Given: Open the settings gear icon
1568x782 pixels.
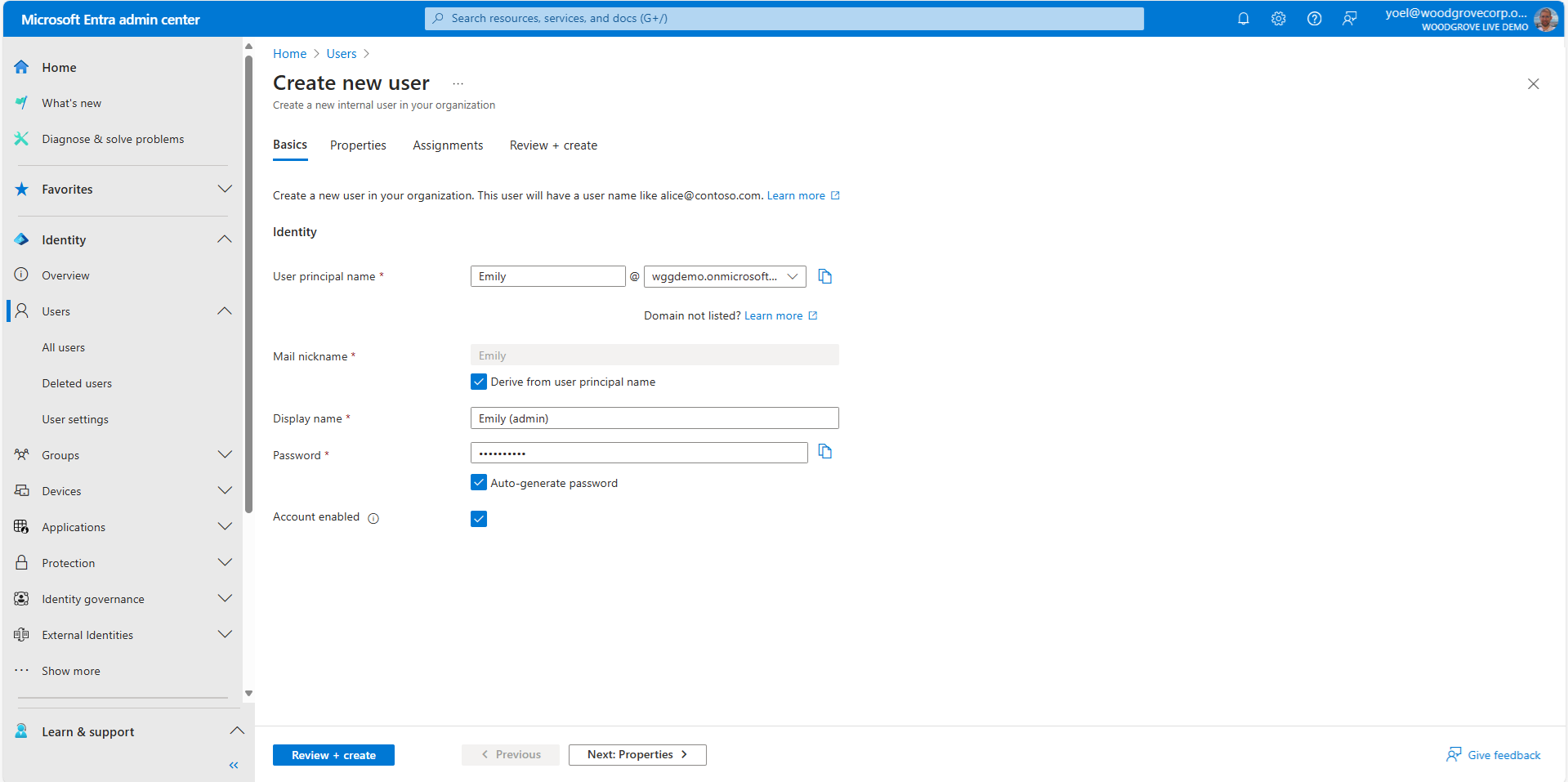Looking at the screenshot, I should (1278, 19).
